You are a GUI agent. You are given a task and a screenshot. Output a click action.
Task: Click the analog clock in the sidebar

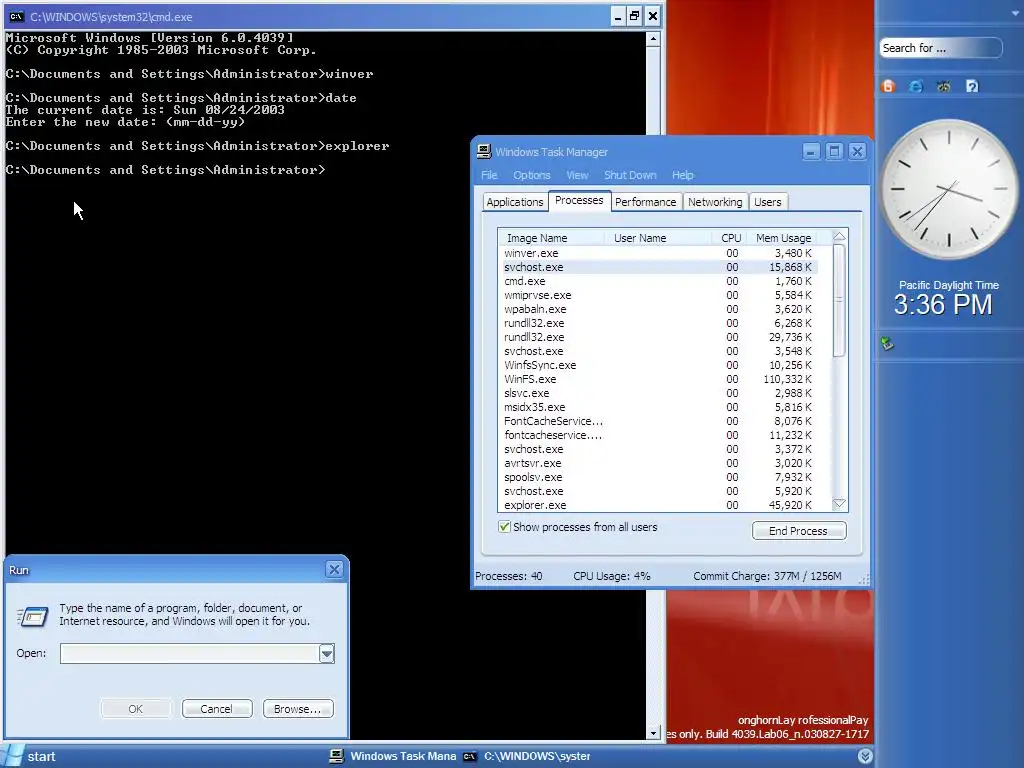click(x=949, y=189)
